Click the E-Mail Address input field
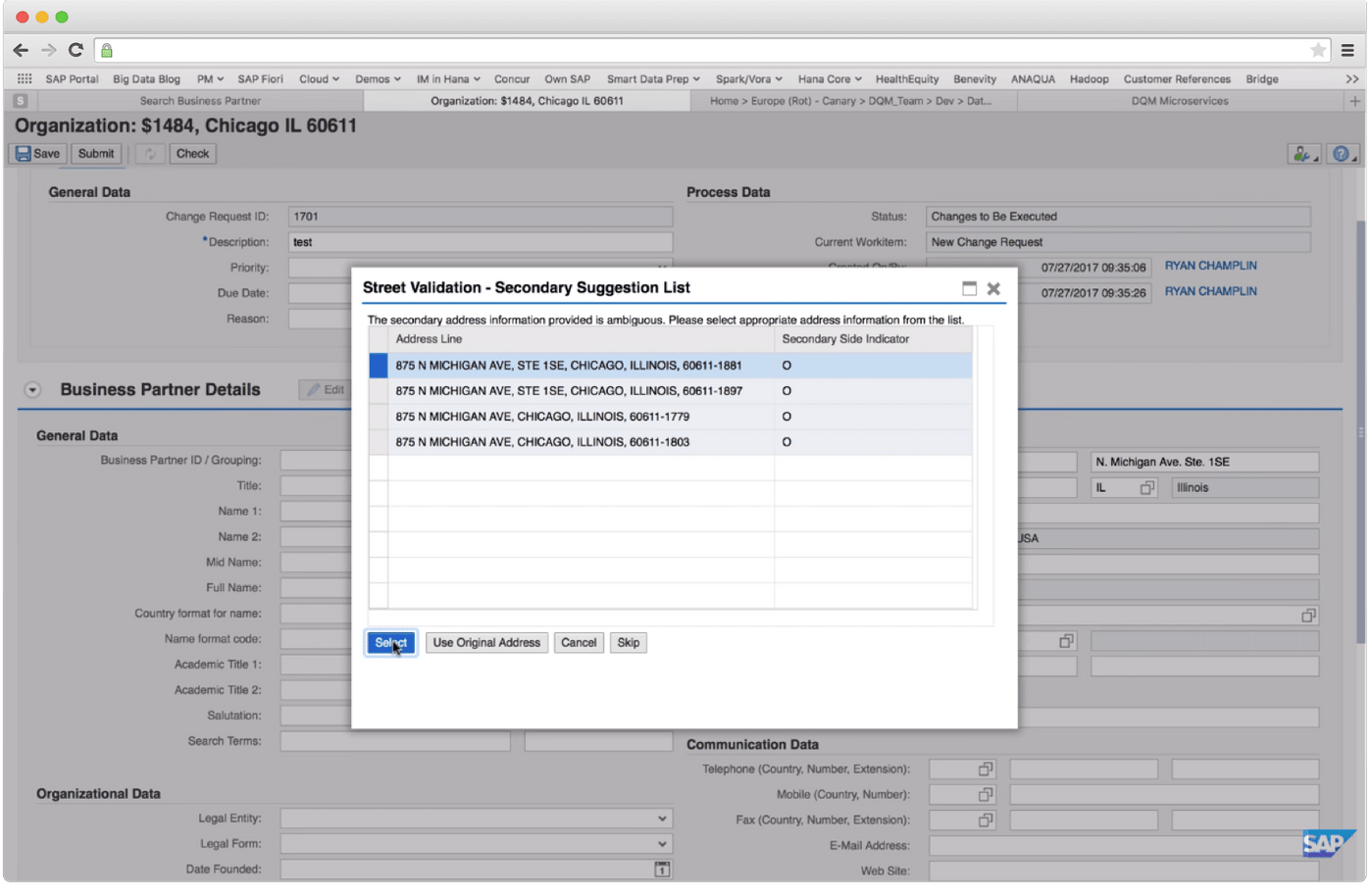The width and height of the screenshot is (1372, 896). pyautogui.click(x=1124, y=845)
